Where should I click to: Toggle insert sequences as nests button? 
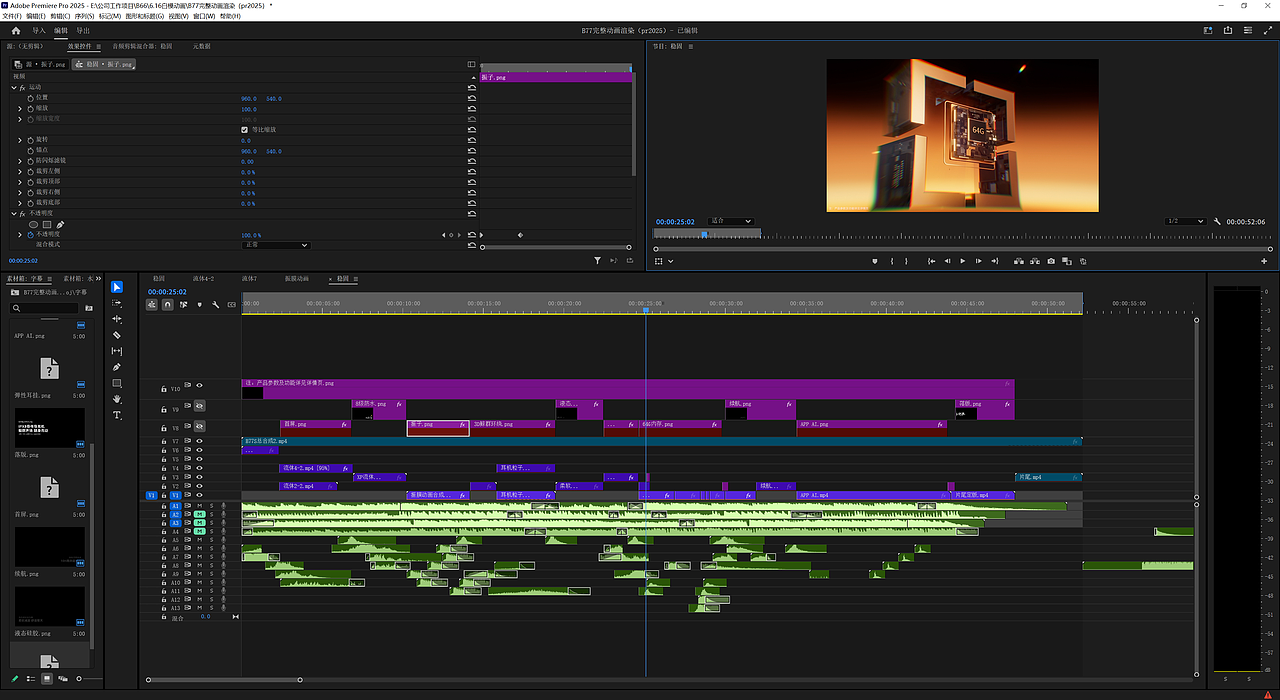coord(152,305)
